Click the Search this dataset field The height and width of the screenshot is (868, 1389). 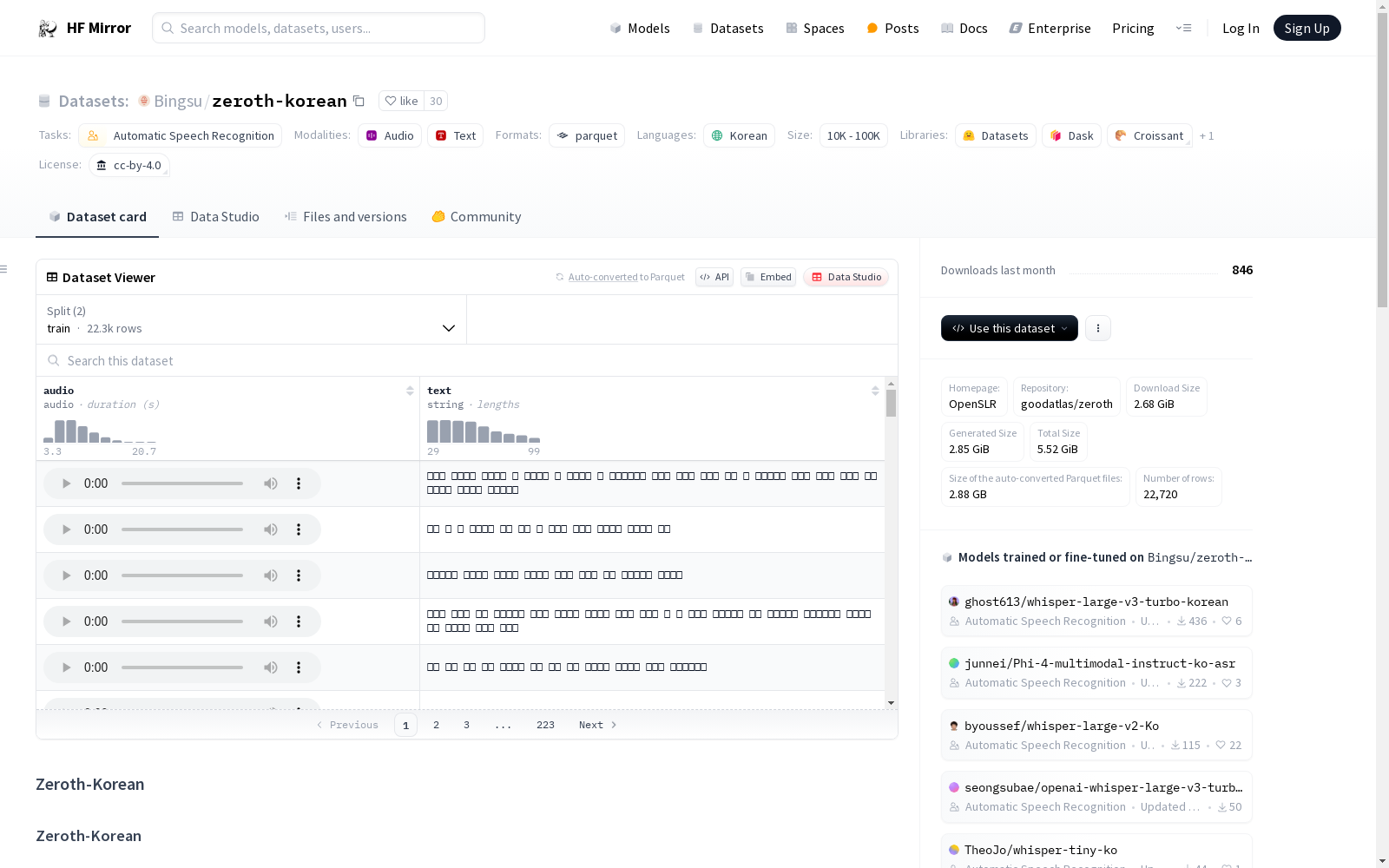[x=467, y=360]
